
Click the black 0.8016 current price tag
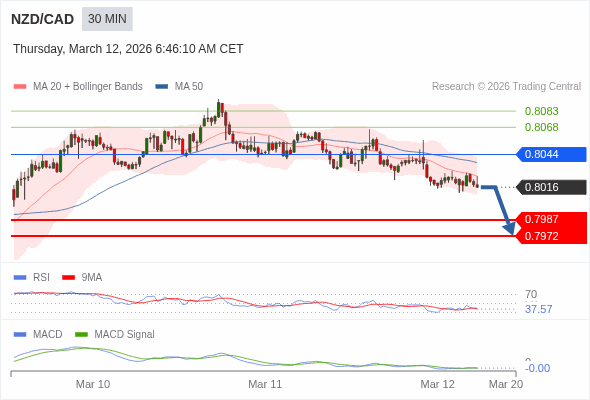coord(551,187)
